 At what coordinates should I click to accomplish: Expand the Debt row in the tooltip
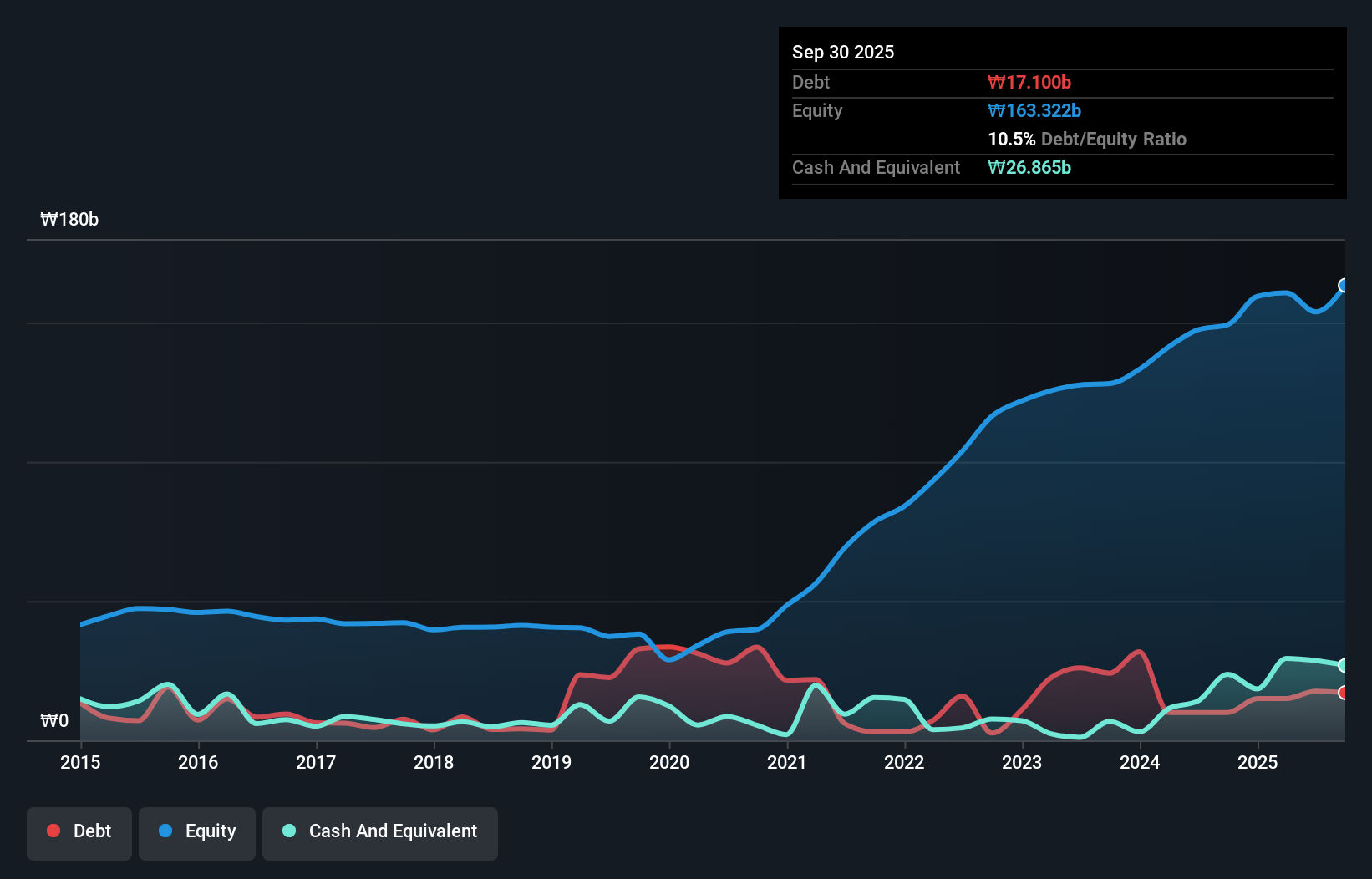click(x=810, y=82)
